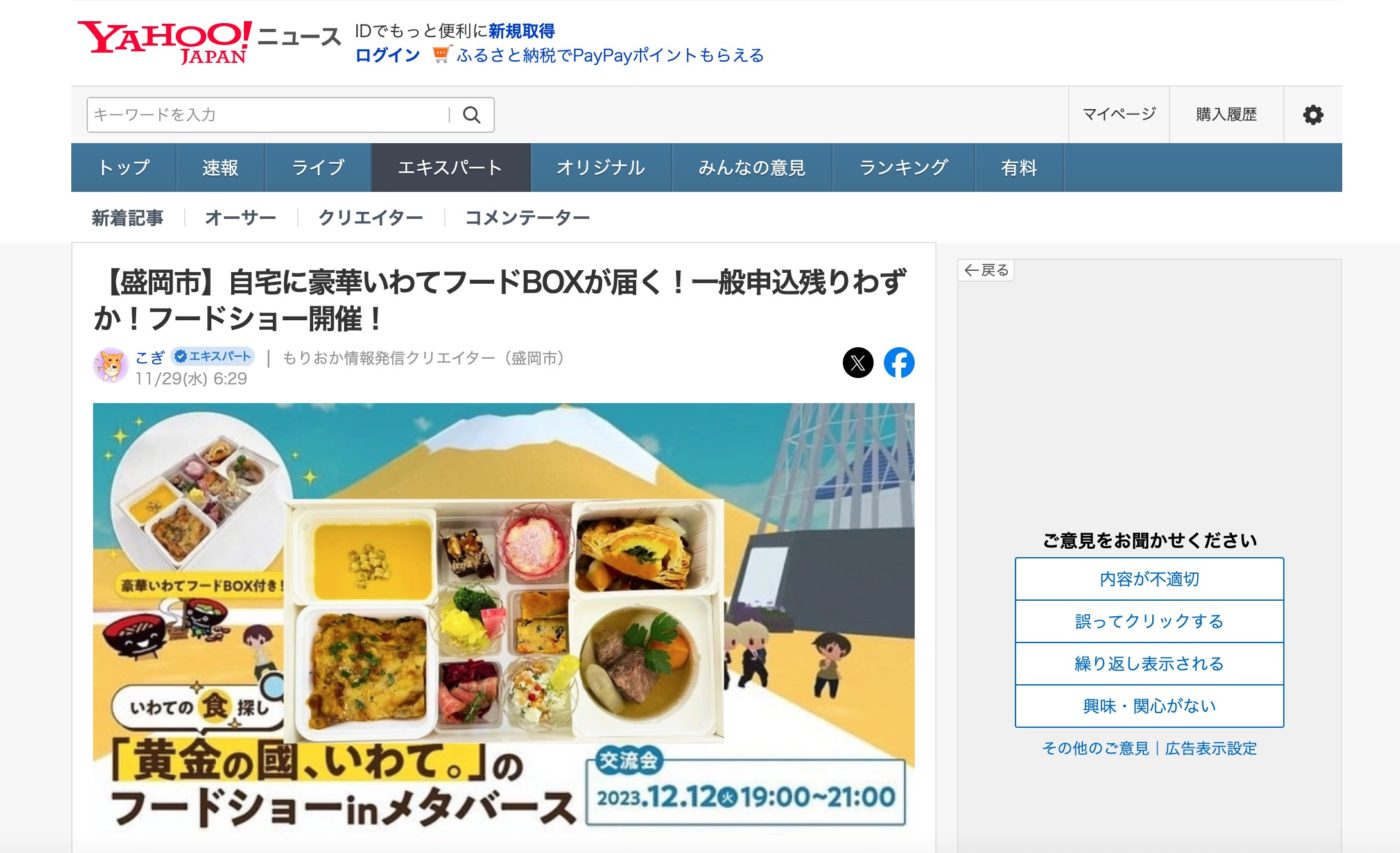Open the ランキング tab
Image resolution: width=1400 pixels, height=853 pixels.
(x=903, y=168)
